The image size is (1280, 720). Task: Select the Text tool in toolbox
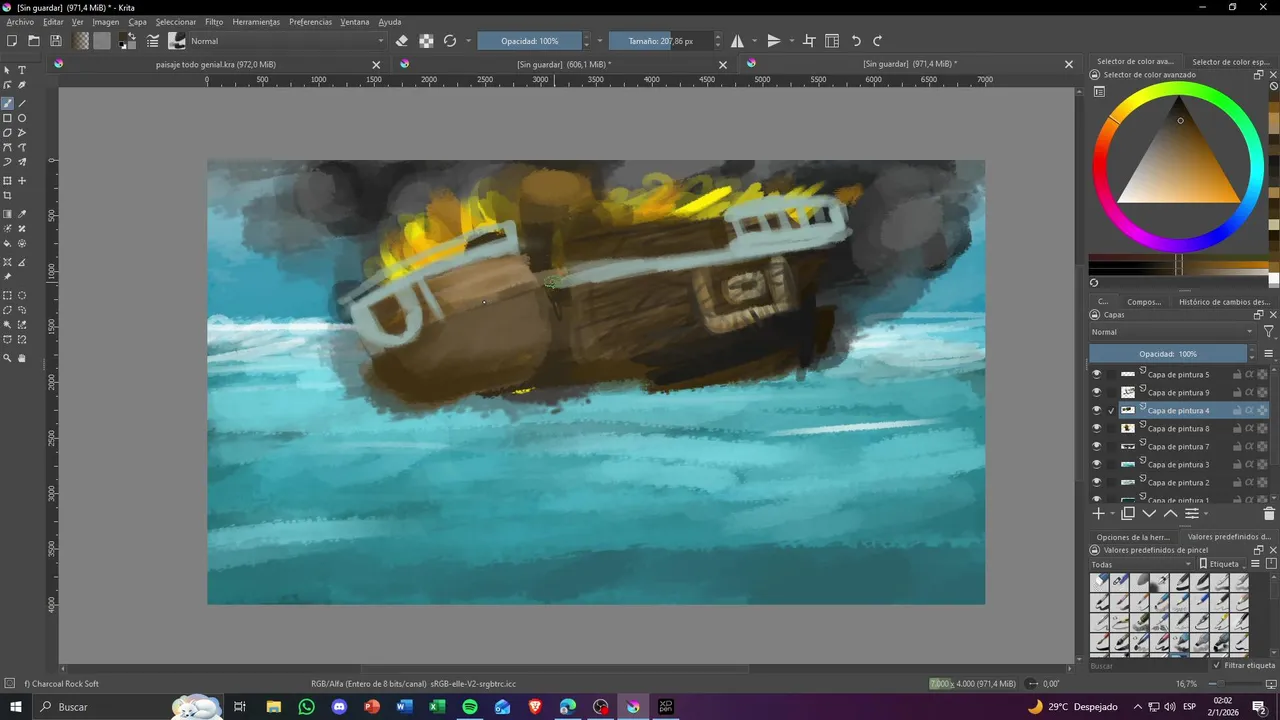click(22, 70)
